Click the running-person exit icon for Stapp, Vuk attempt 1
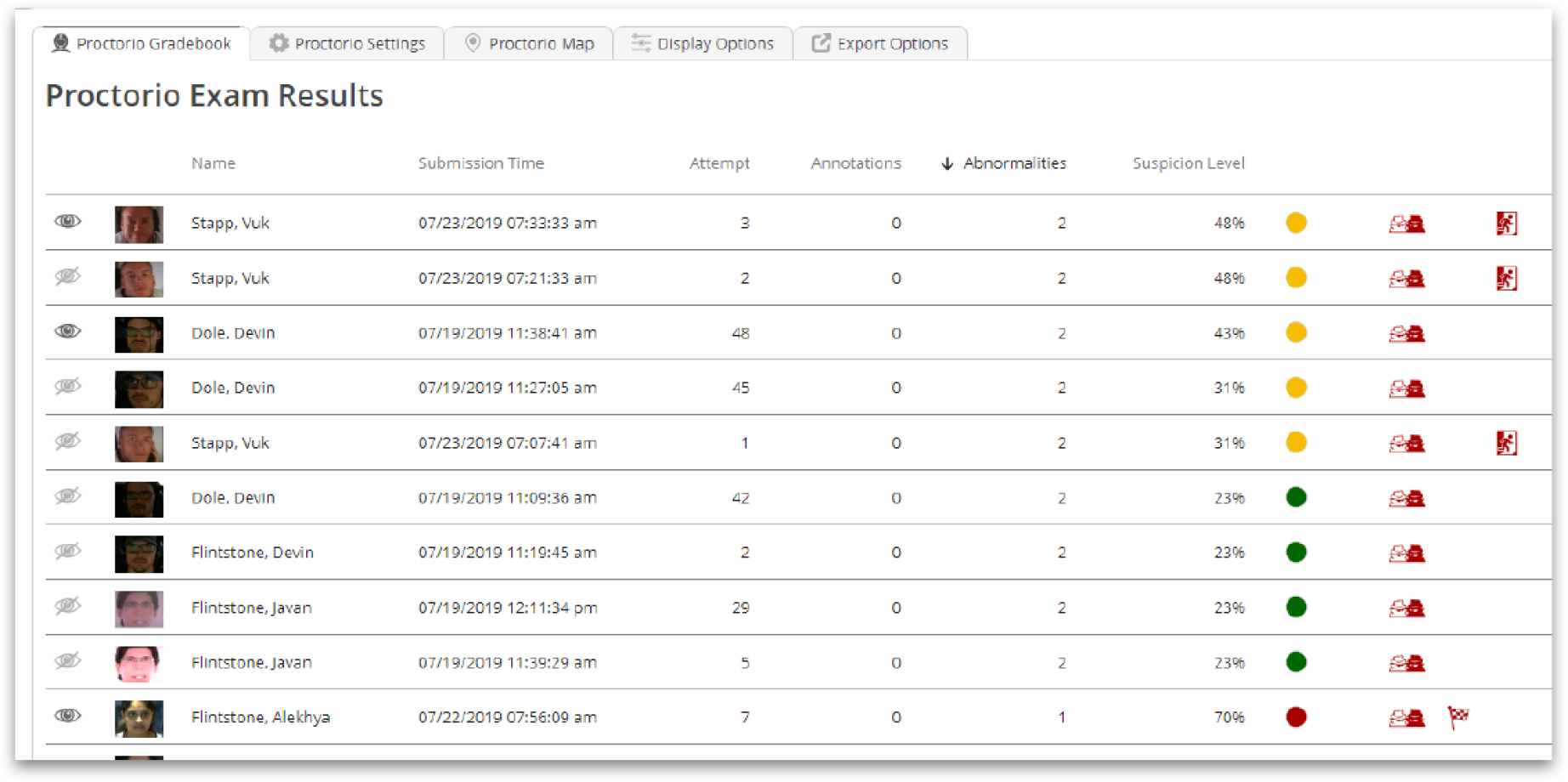This screenshot has width=1568, height=782. tap(1507, 443)
